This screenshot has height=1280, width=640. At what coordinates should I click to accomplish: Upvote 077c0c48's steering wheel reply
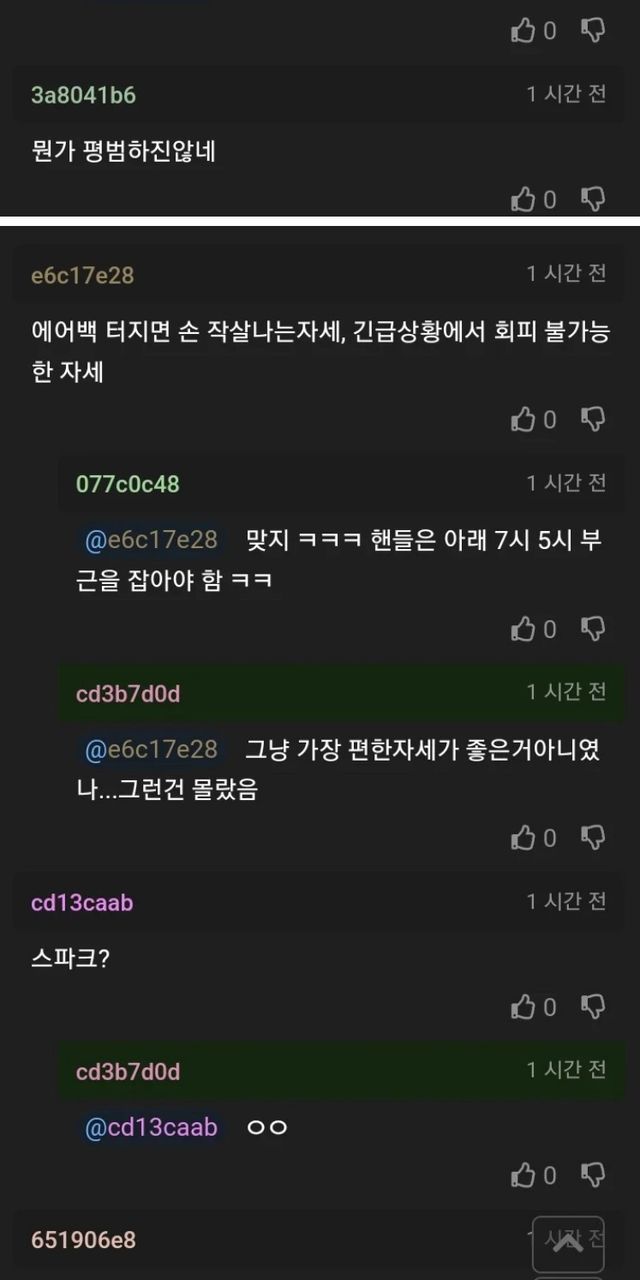pyautogui.click(x=524, y=629)
